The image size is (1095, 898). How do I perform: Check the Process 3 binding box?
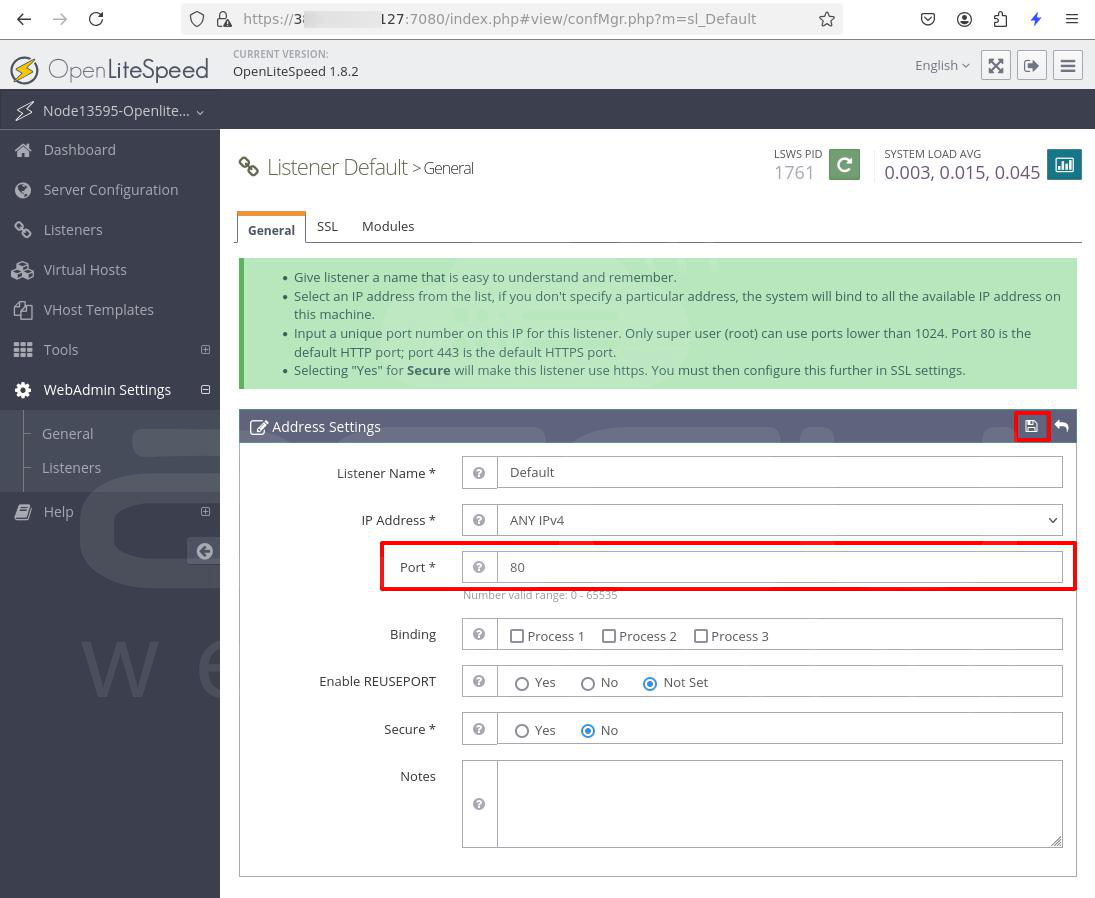click(x=700, y=636)
